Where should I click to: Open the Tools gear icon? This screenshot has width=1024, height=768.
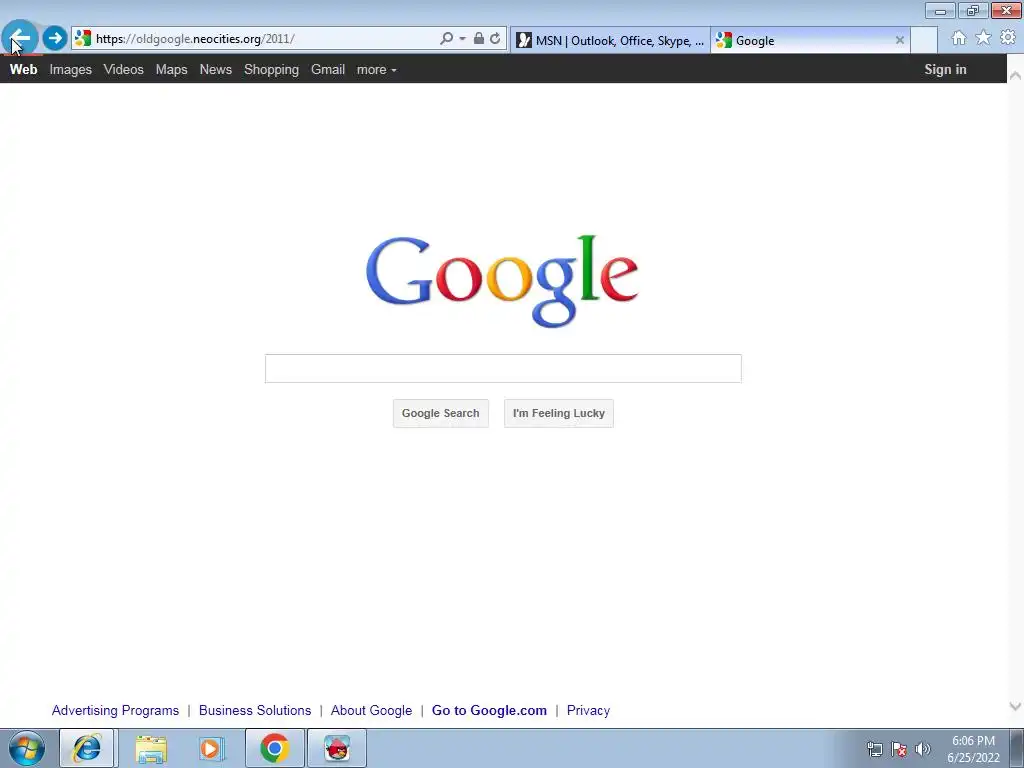(1008, 38)
